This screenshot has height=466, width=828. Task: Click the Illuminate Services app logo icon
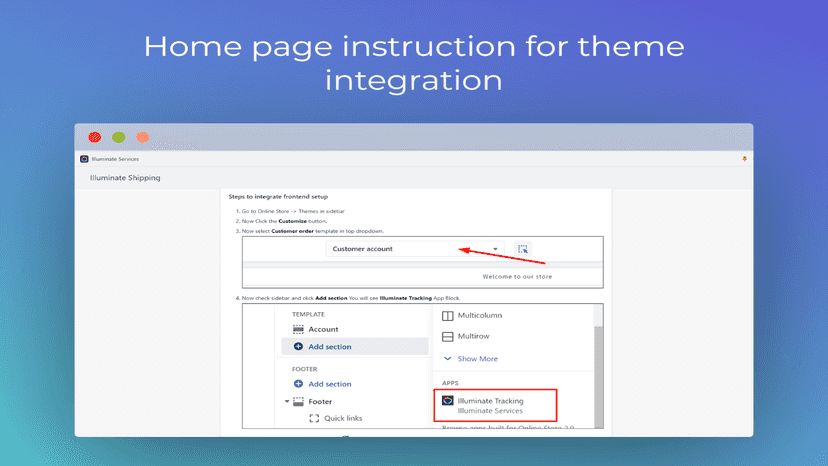[84, 159]
